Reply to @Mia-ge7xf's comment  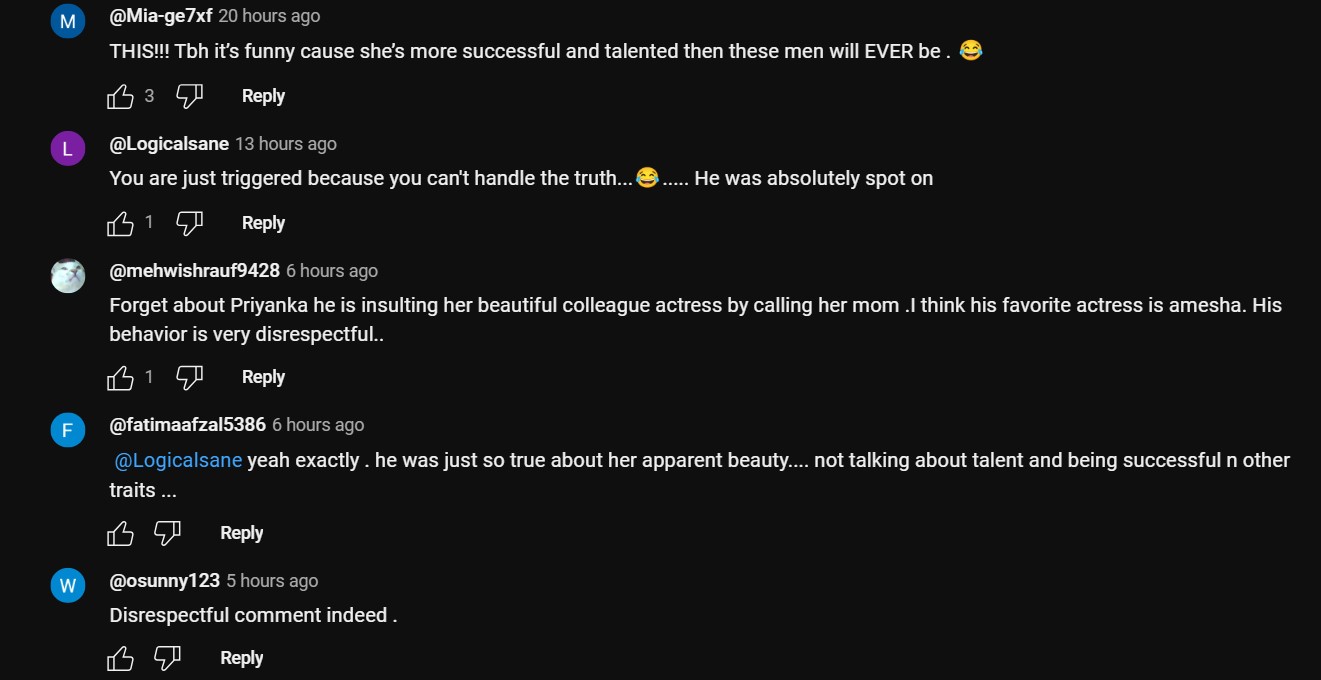tap(263, 96)
